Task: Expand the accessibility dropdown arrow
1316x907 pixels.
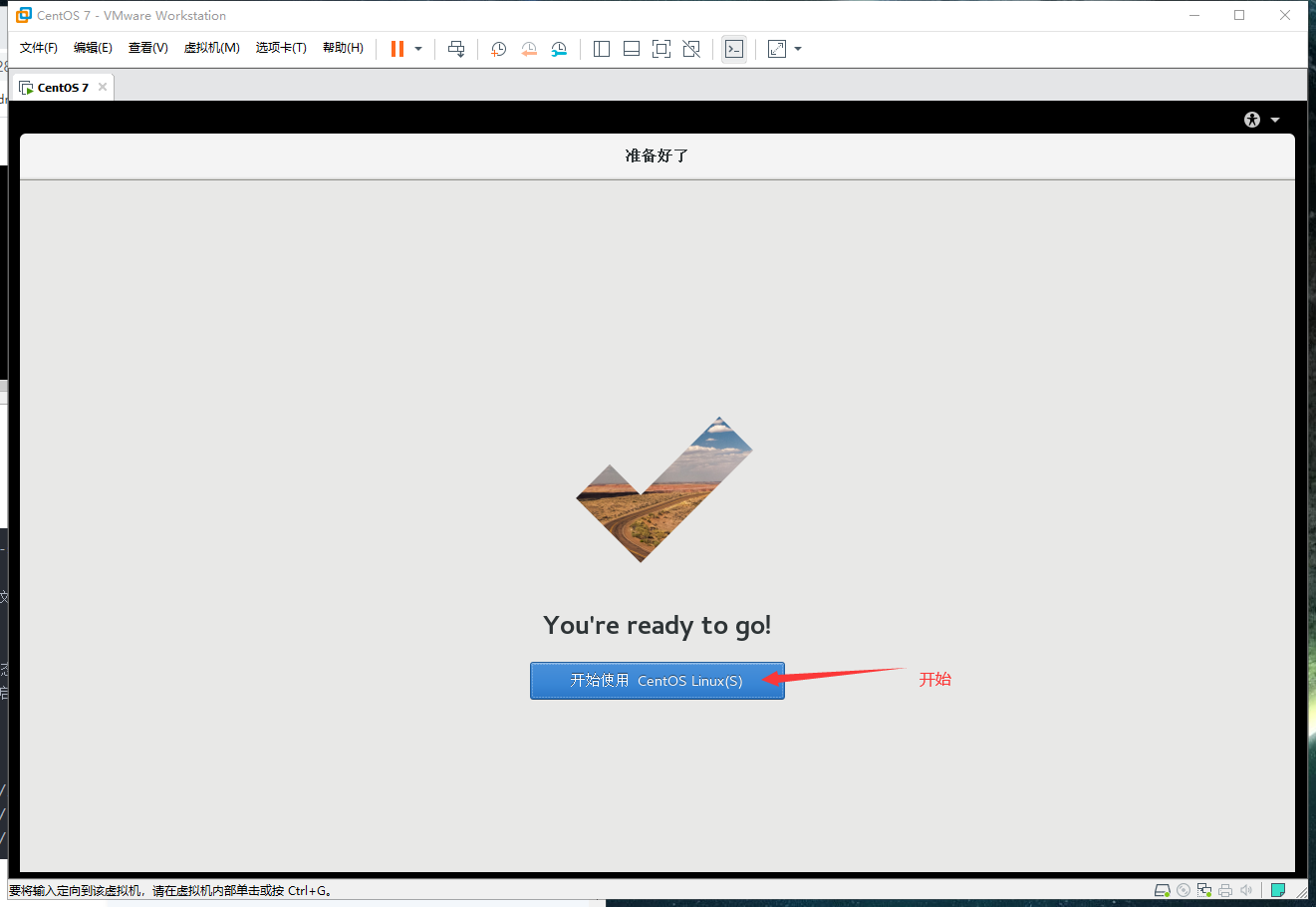Action: 1275,120
